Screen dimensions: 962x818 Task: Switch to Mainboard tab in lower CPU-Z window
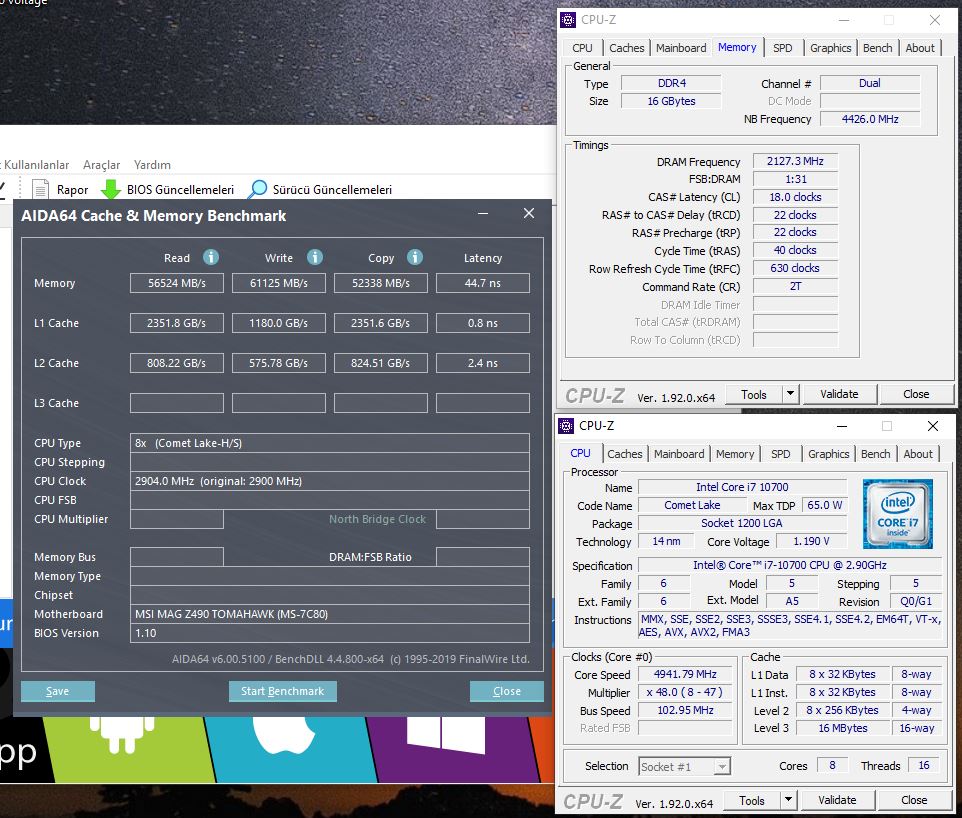679,454
